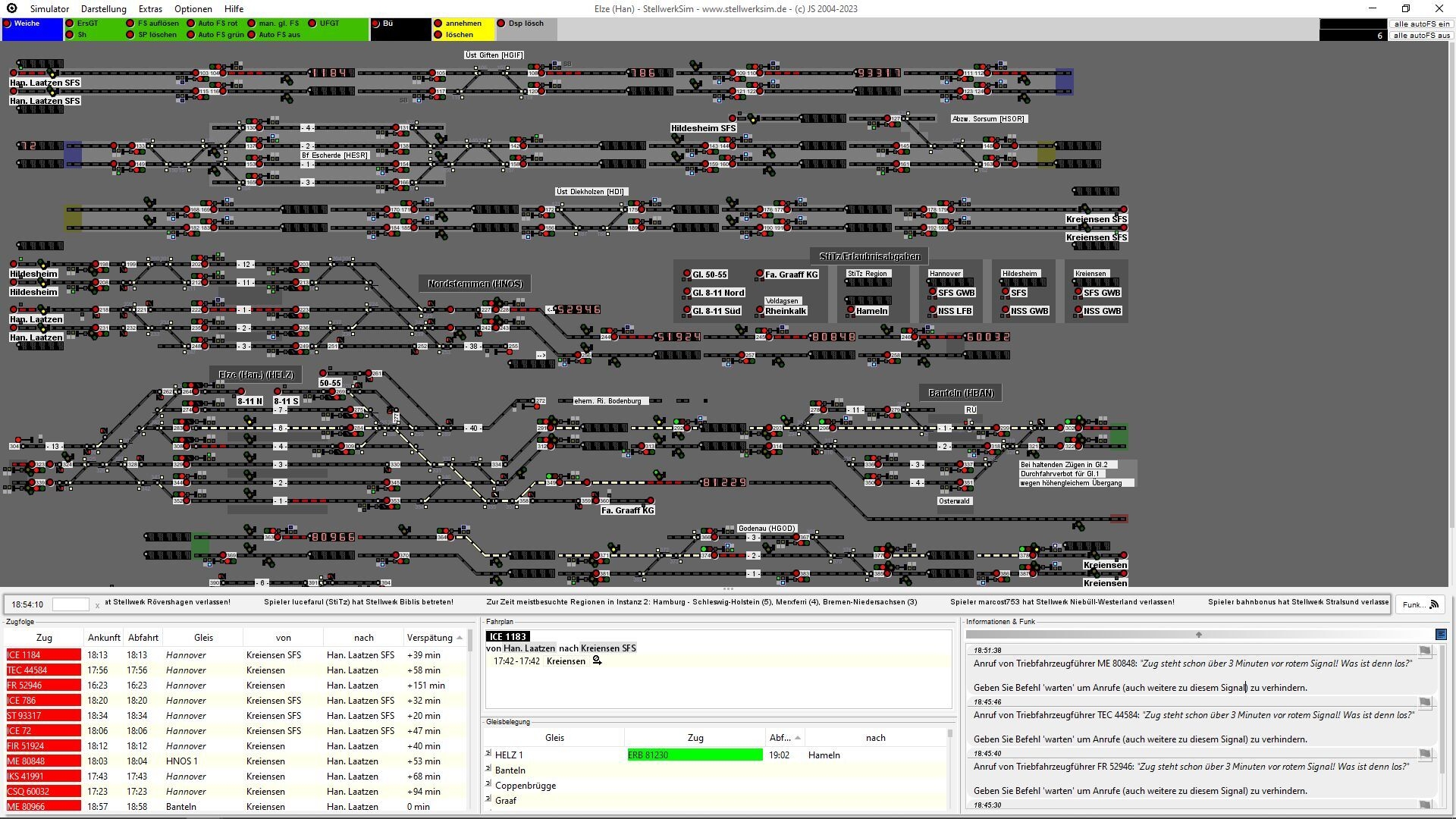
Task: Click the StellwerkSim app icon in title bar
Action: click(11, 8)
